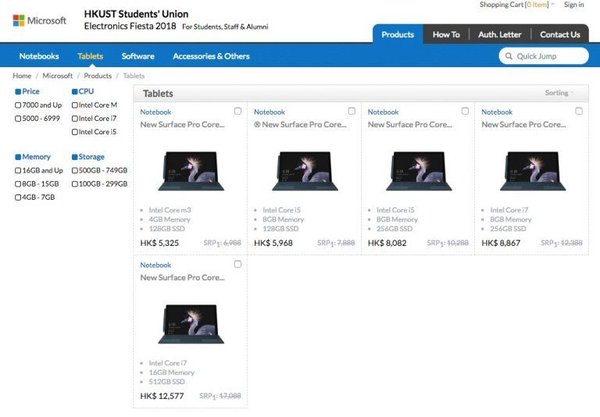Select compare checkbox on HK$ 5,325 Surface Pro
The width and height of the screenshot is (600, 417).
click(238, 111)
